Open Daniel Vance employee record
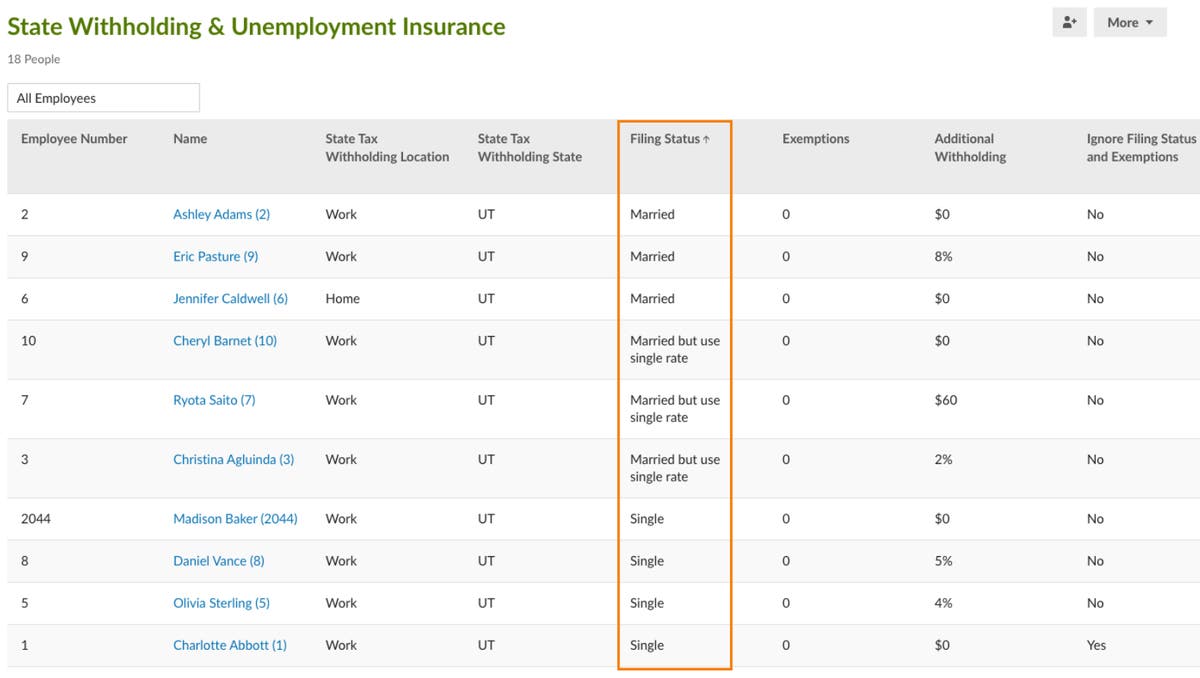 (x=218, y=561)
